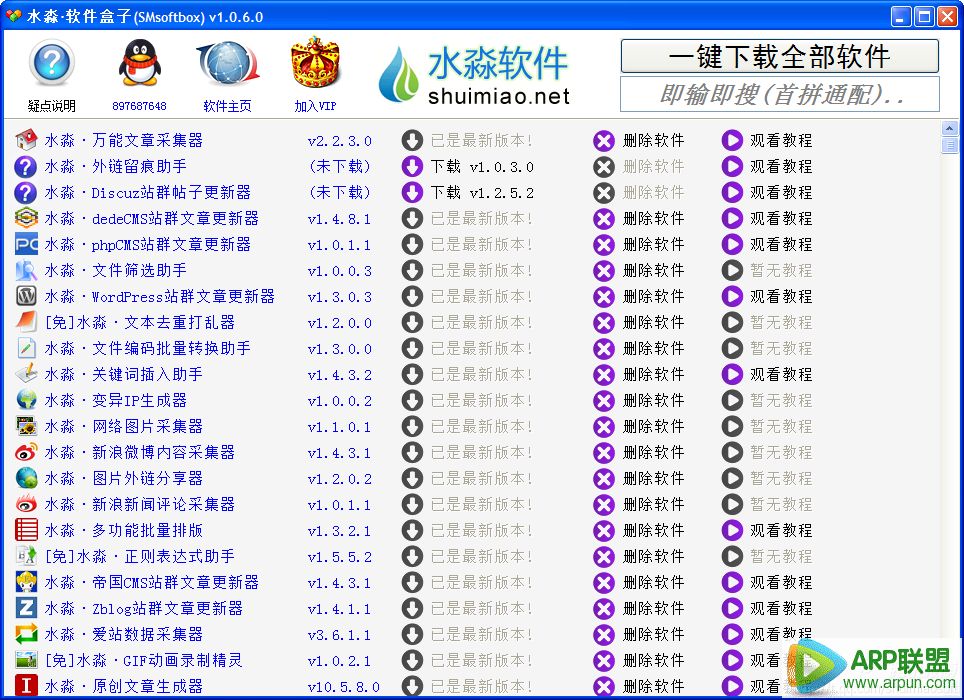Click the 变异IP生成器 globe icon
This screenshot has height=700, width=964.
(26, 400)
